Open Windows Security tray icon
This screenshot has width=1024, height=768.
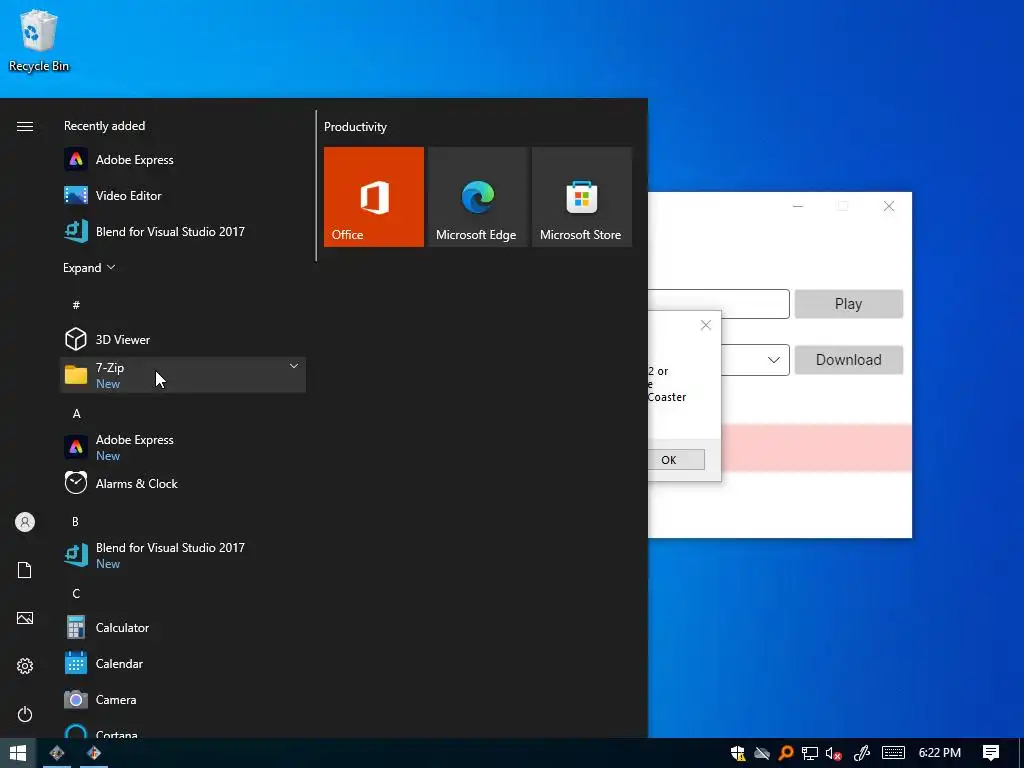coord(738,753)
